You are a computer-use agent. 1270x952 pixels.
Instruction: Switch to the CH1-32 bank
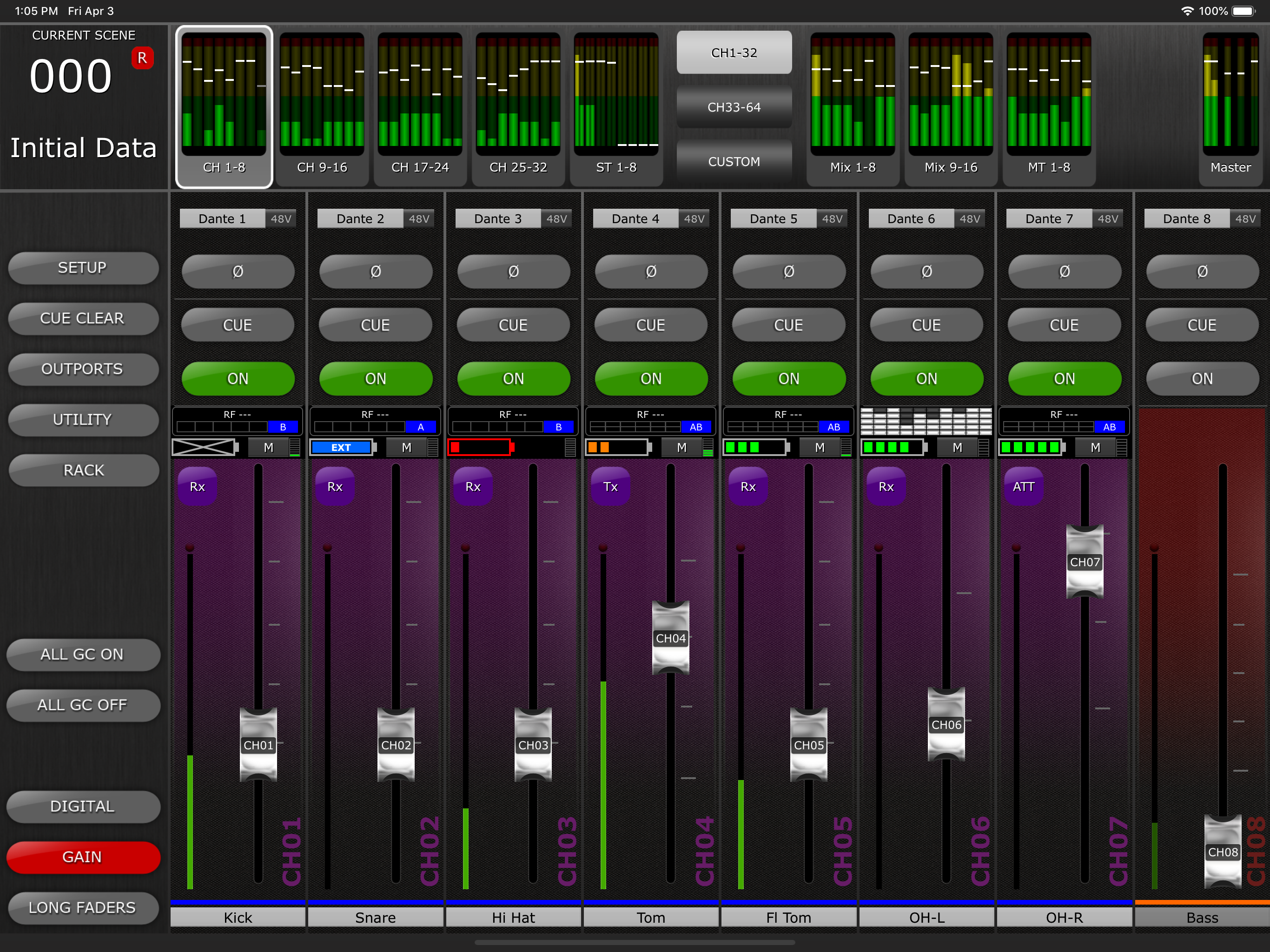point(734,53)
